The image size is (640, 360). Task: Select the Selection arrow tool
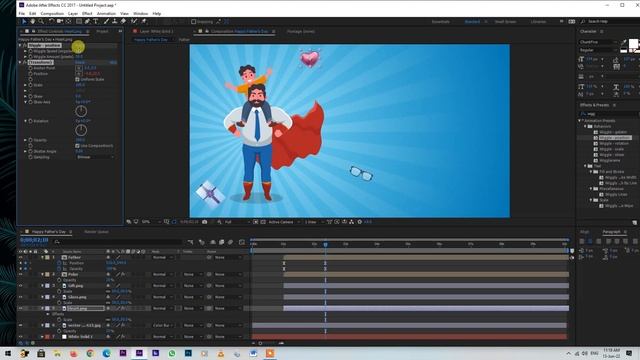click(x=24, y=21)
